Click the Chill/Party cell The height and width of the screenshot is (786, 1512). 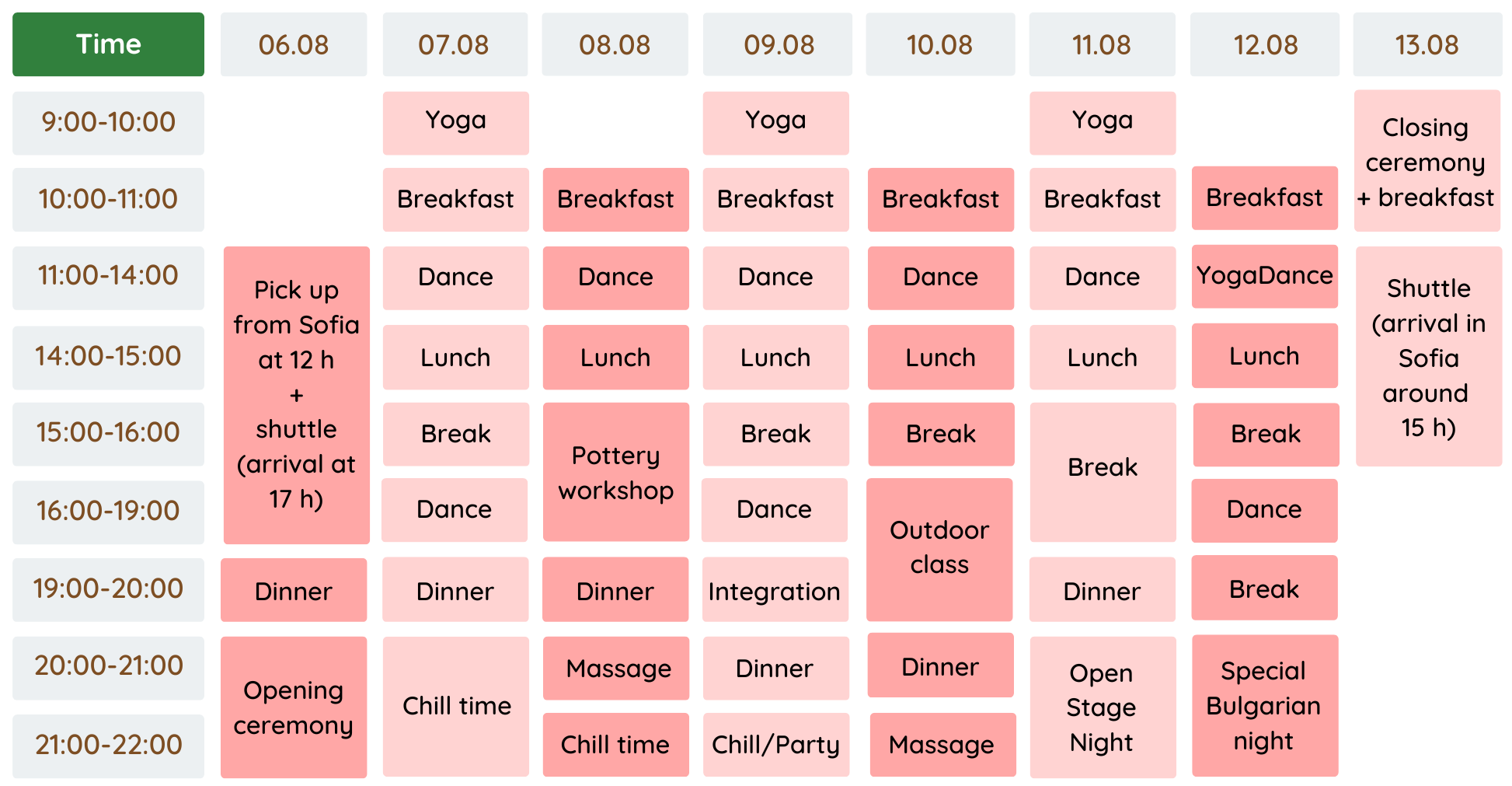(x=776, y=745)
